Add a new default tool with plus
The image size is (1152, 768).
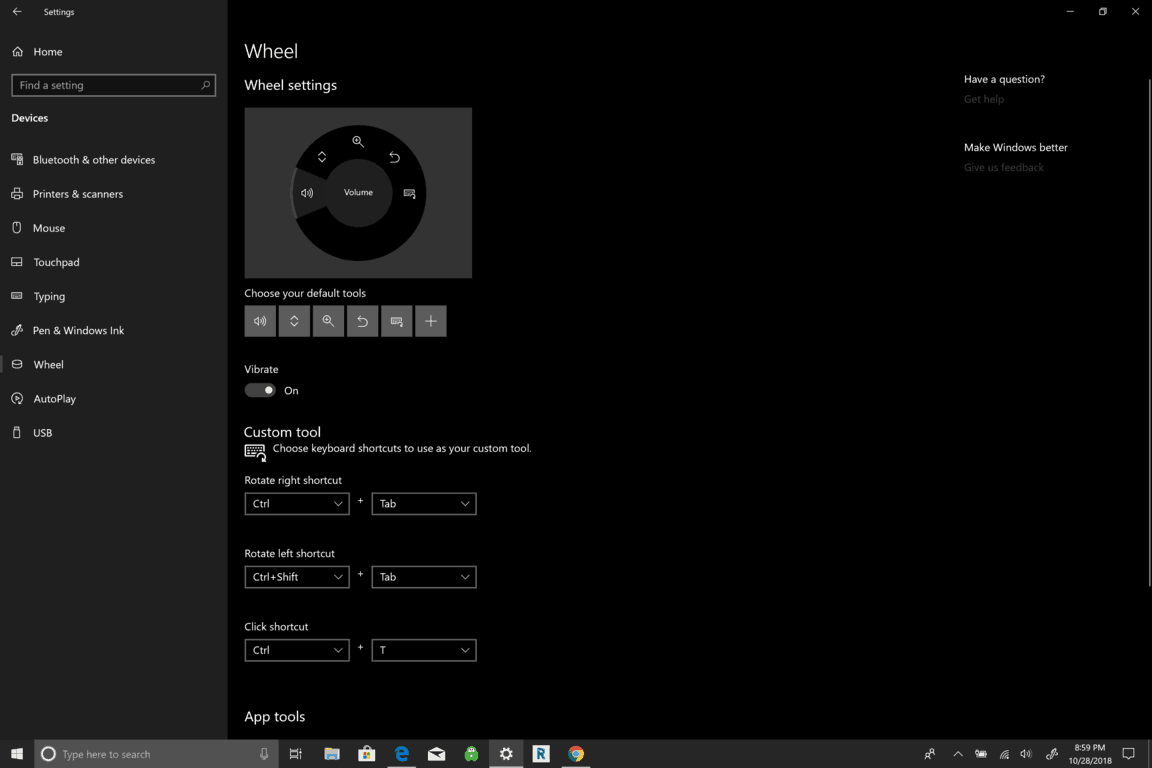[x=431, y=321]
